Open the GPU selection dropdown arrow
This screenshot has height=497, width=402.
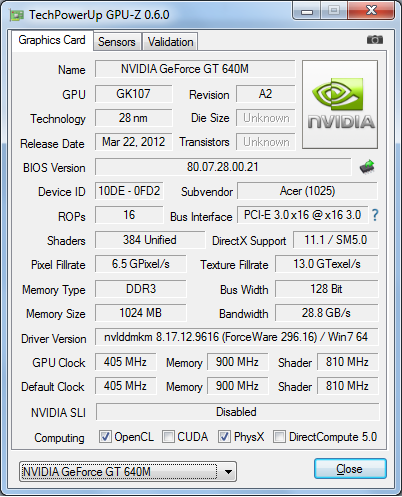(x=228, y=472)
